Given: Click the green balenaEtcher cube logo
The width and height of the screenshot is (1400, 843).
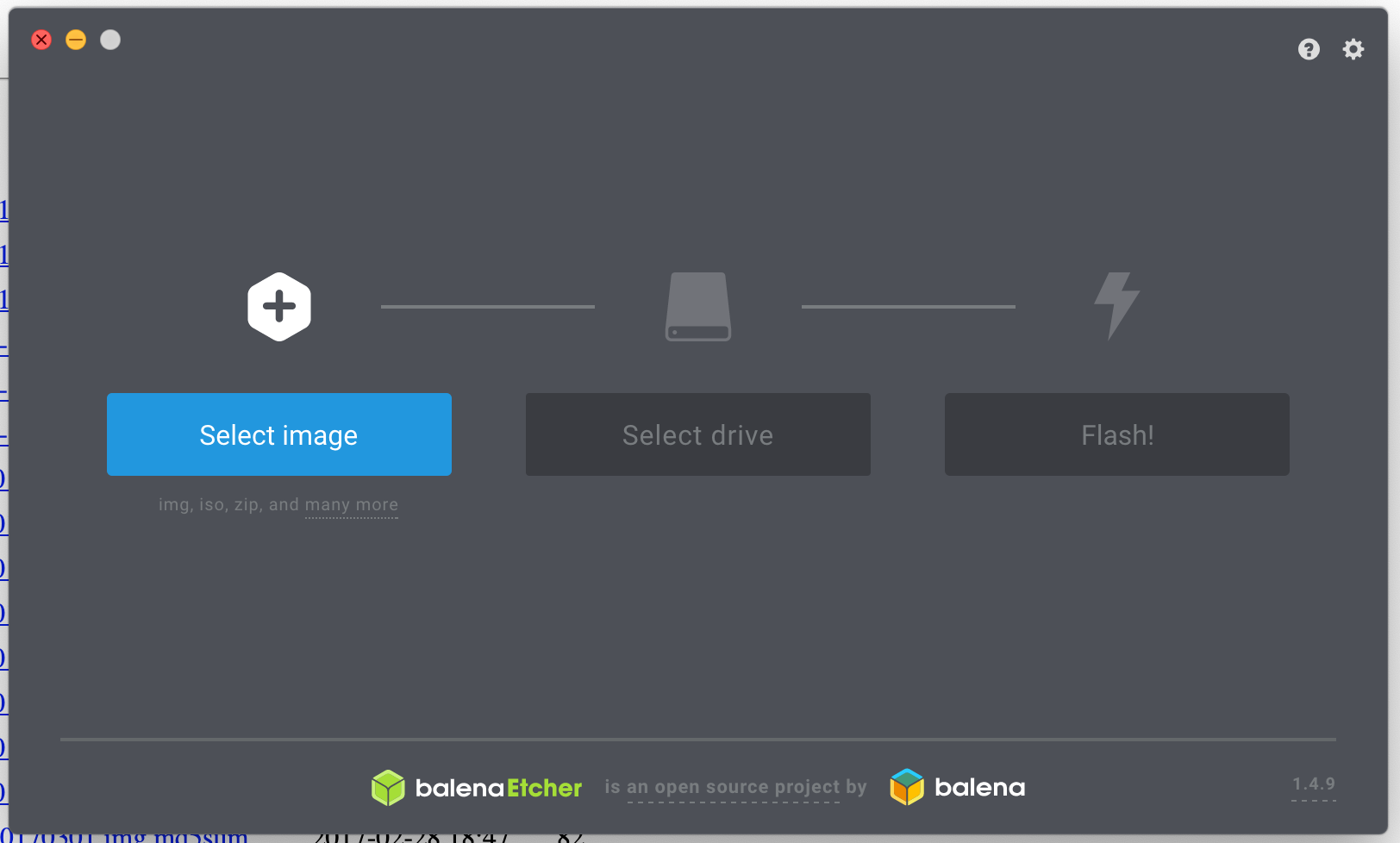Looking at the screenshot, I should click(388, 788).
